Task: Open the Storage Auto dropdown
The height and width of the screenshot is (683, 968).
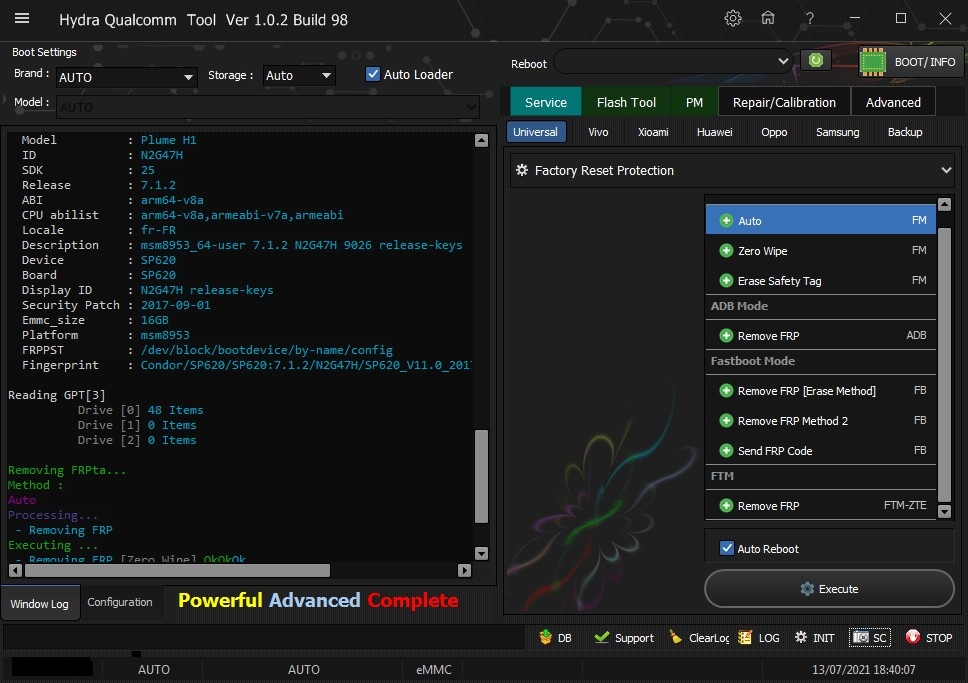Action: (299, 75)
